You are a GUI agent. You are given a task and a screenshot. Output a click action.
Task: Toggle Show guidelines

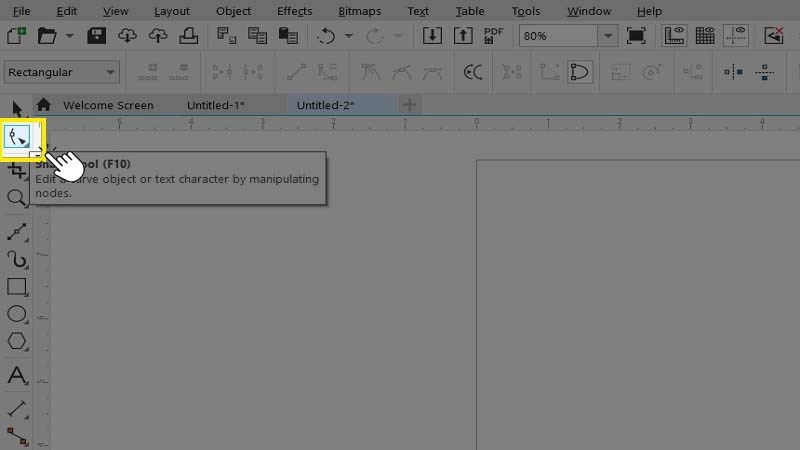[736, 36]
